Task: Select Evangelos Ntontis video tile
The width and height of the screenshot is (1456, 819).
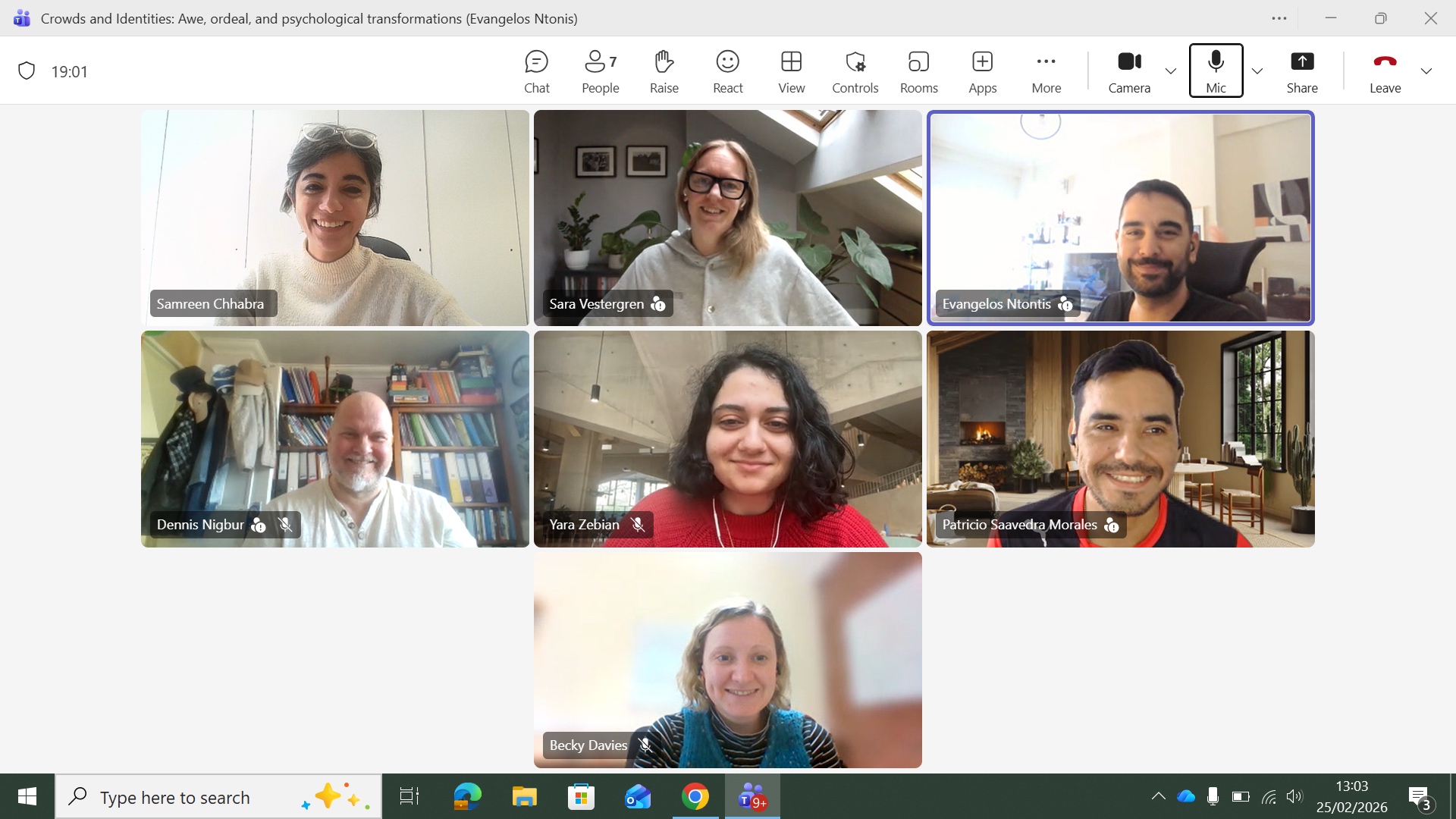Action: click(x=1120, y=218)
